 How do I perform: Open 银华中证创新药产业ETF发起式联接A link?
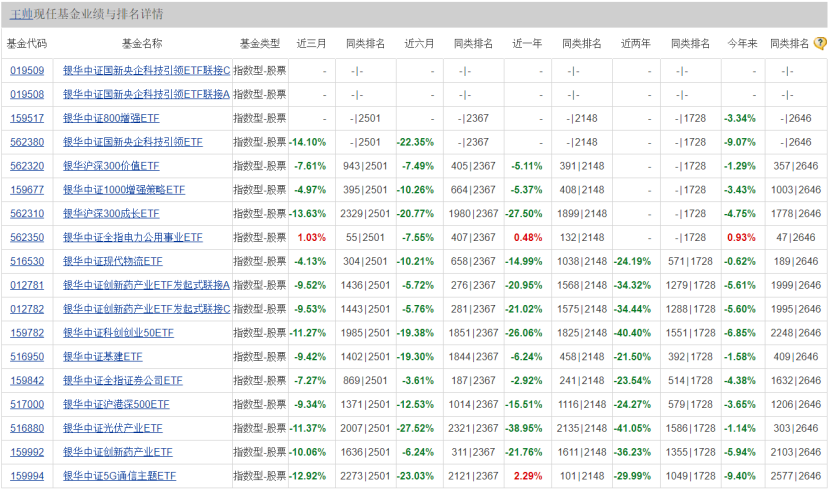146,285
